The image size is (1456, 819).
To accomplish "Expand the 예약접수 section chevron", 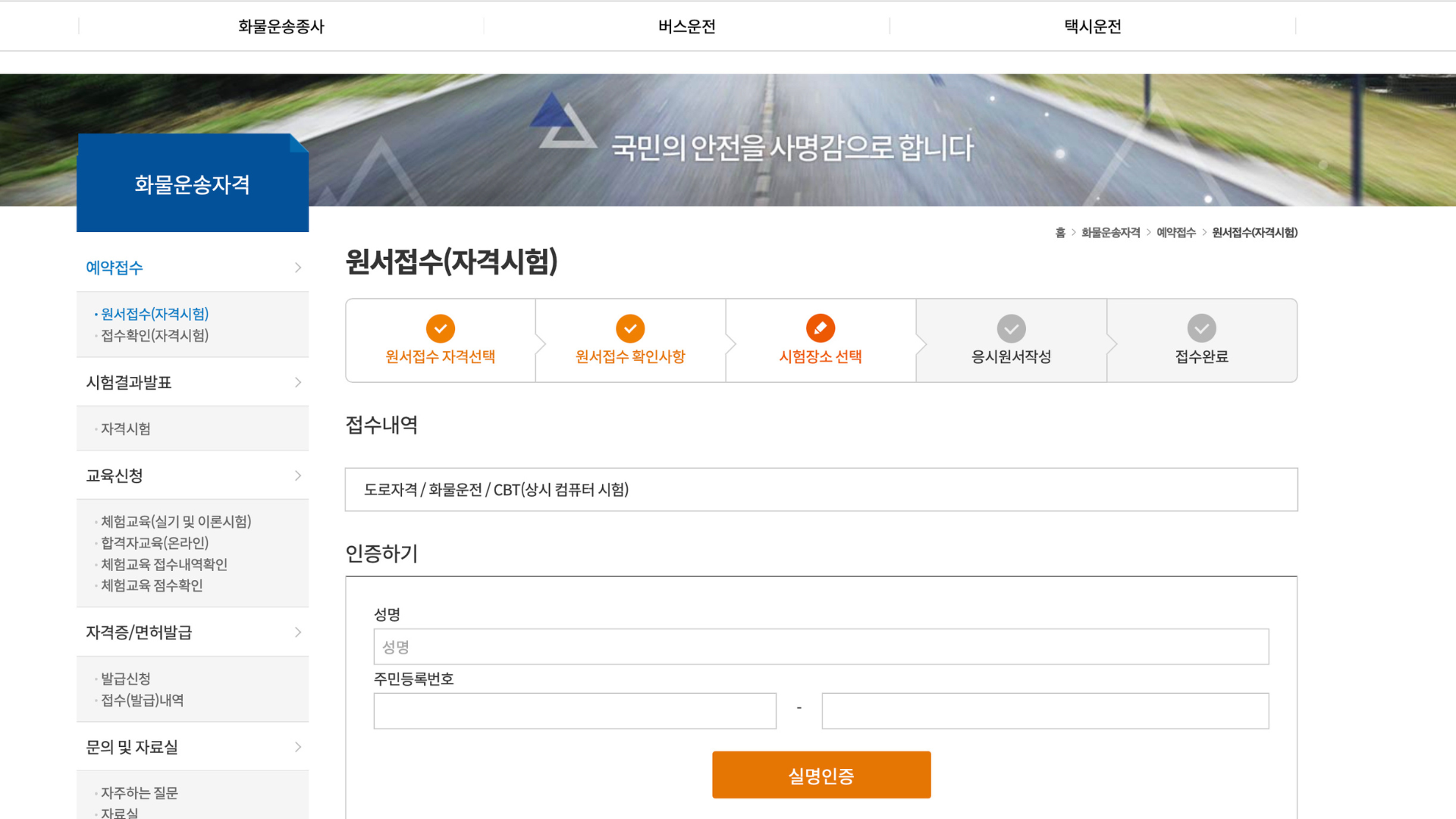I will click(x=298, y=268).
